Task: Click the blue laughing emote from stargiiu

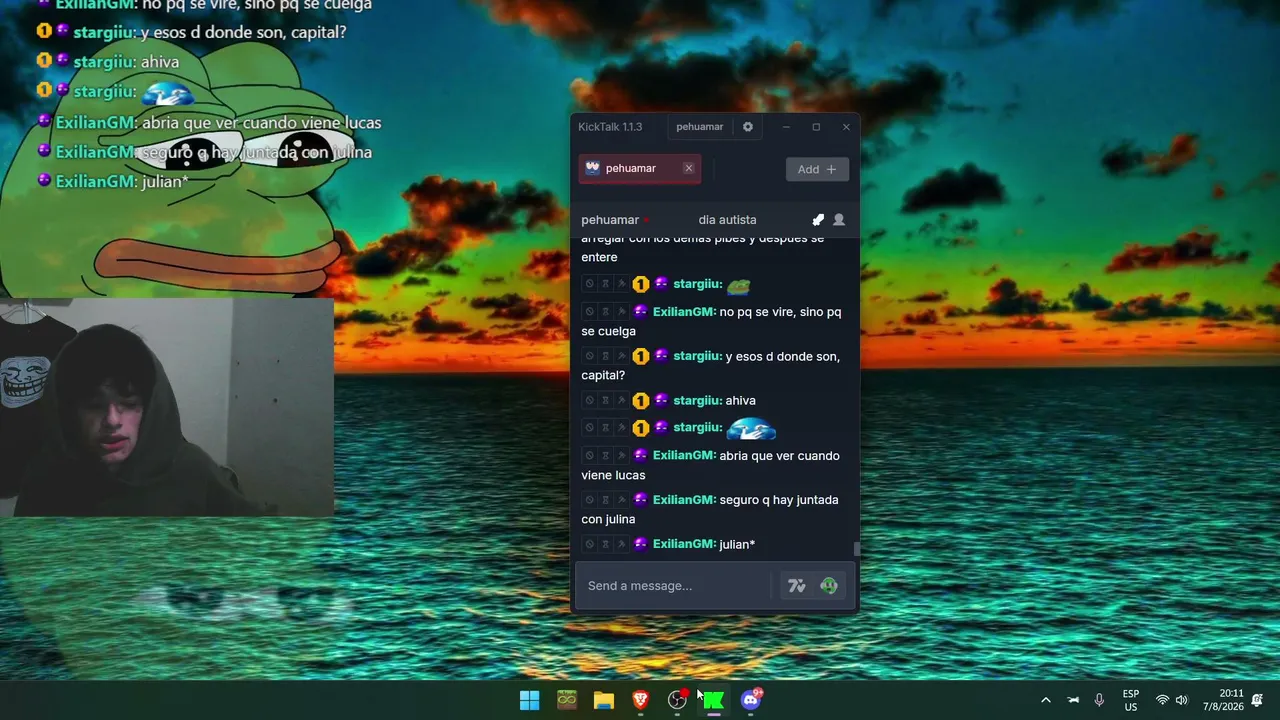Action: tap(751, 429)
